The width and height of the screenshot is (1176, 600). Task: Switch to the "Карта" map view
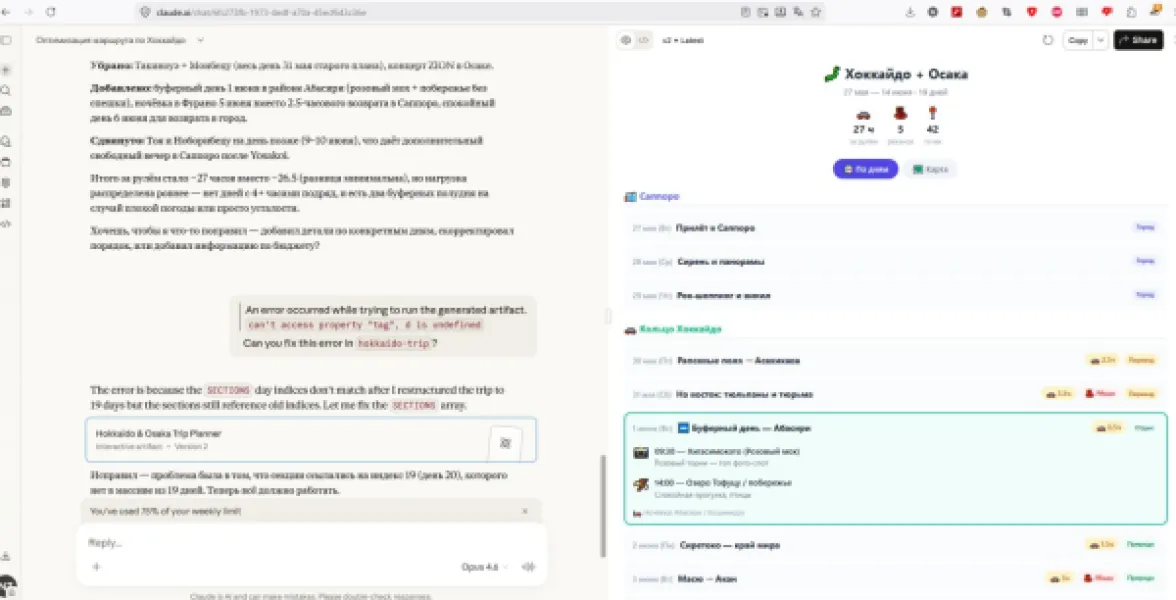coord(930,170)
